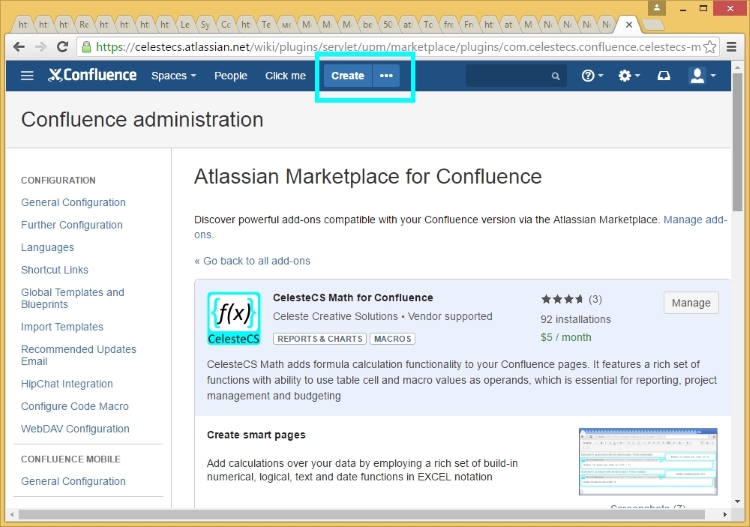Click the search magnifier icon
Screen dimensions: 750x527
555,76
